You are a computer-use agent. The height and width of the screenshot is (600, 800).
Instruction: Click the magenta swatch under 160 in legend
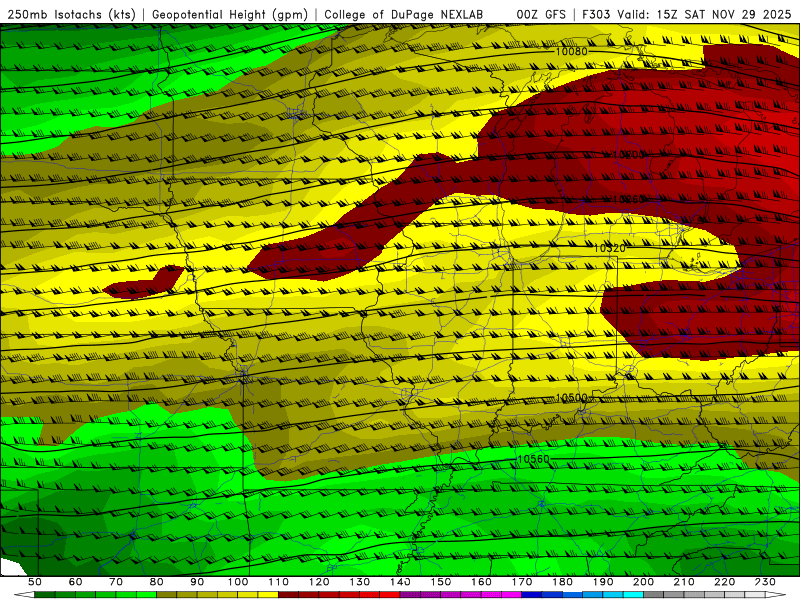(491, 594)
